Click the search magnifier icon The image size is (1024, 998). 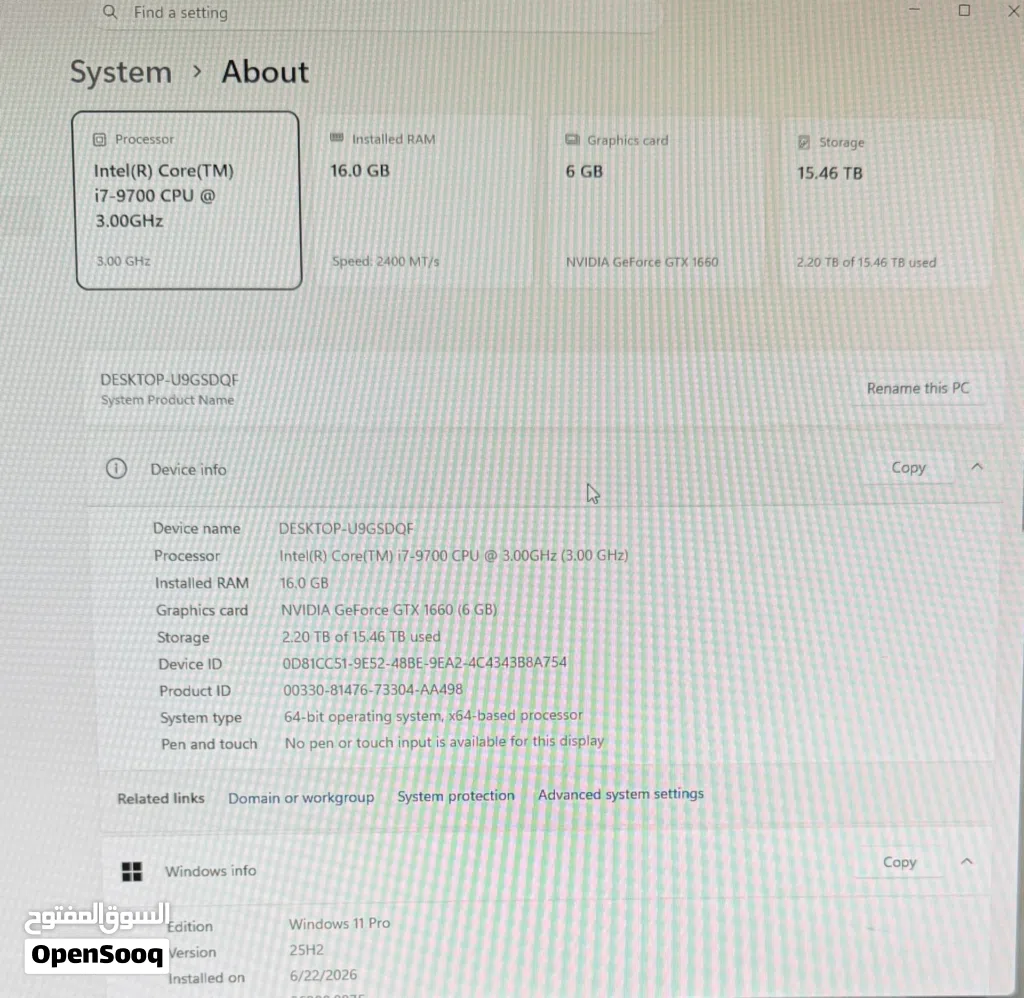coord(110,12)
